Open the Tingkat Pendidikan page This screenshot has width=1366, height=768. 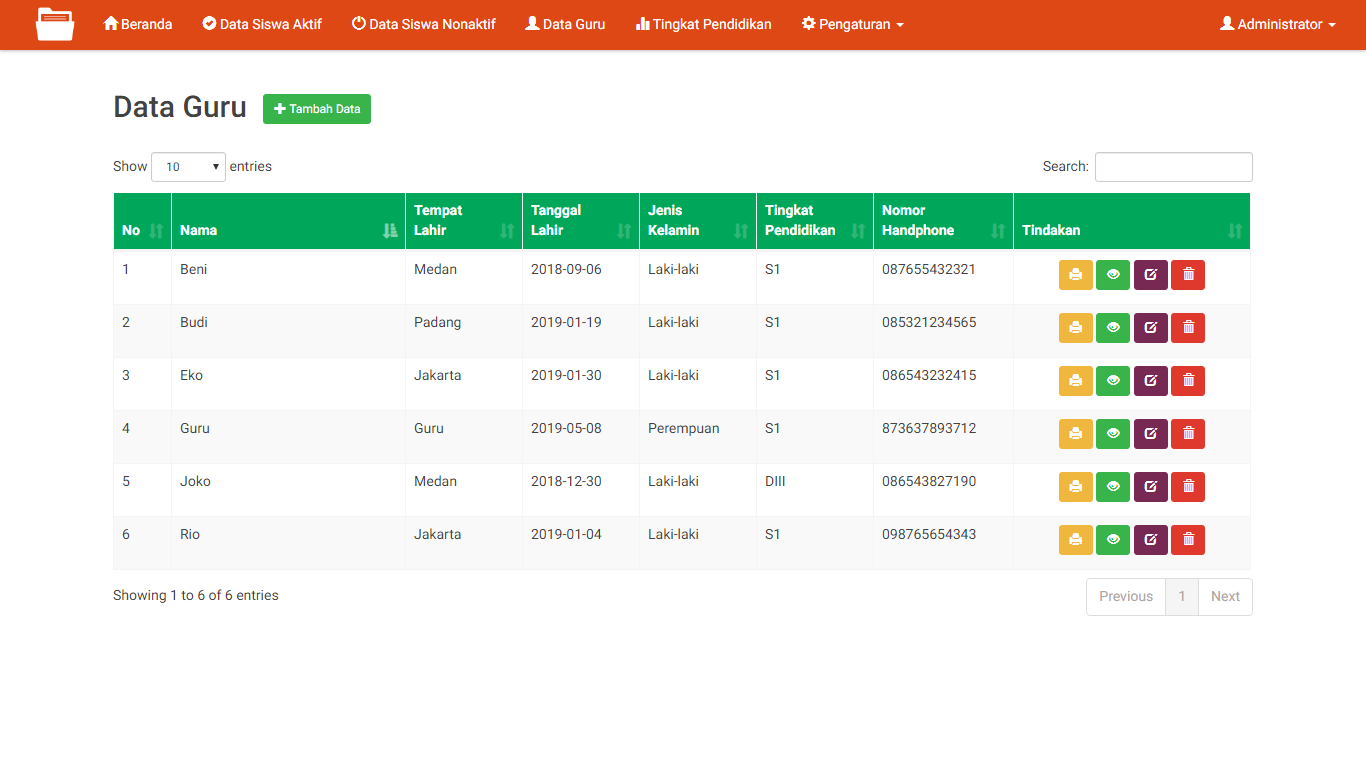pos(703,24)
